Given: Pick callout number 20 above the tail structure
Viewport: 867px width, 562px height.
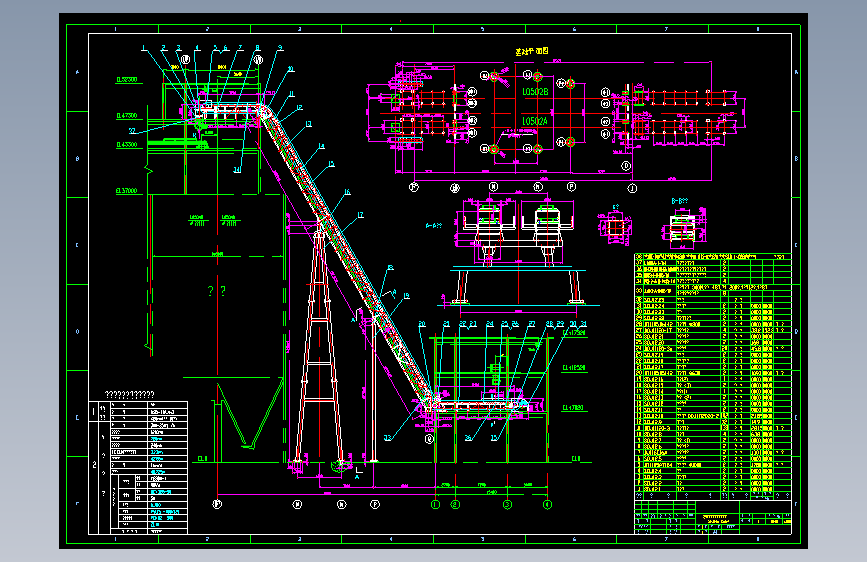Looking at the screenshot, I should tap(422, 324).
